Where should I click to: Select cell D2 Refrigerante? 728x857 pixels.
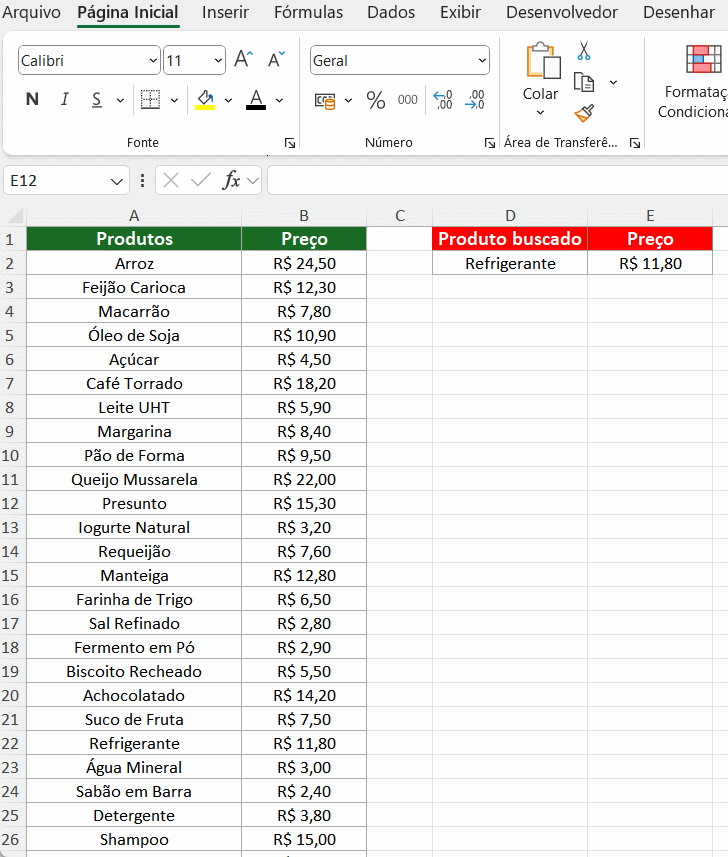(510, 263)
